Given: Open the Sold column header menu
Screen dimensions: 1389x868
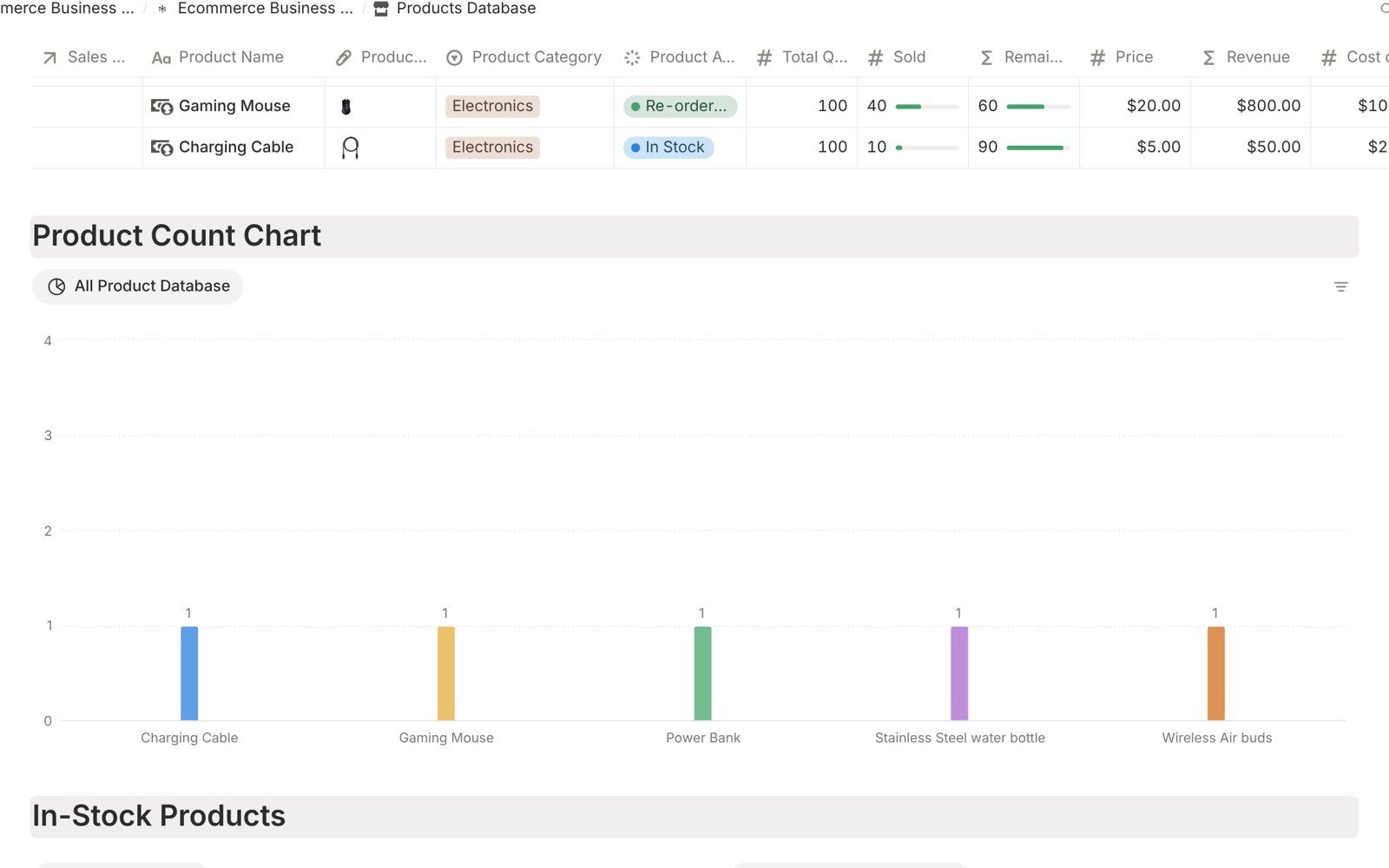Looking at the screenshot, I should pyautogui.click(x=912, y=57).
